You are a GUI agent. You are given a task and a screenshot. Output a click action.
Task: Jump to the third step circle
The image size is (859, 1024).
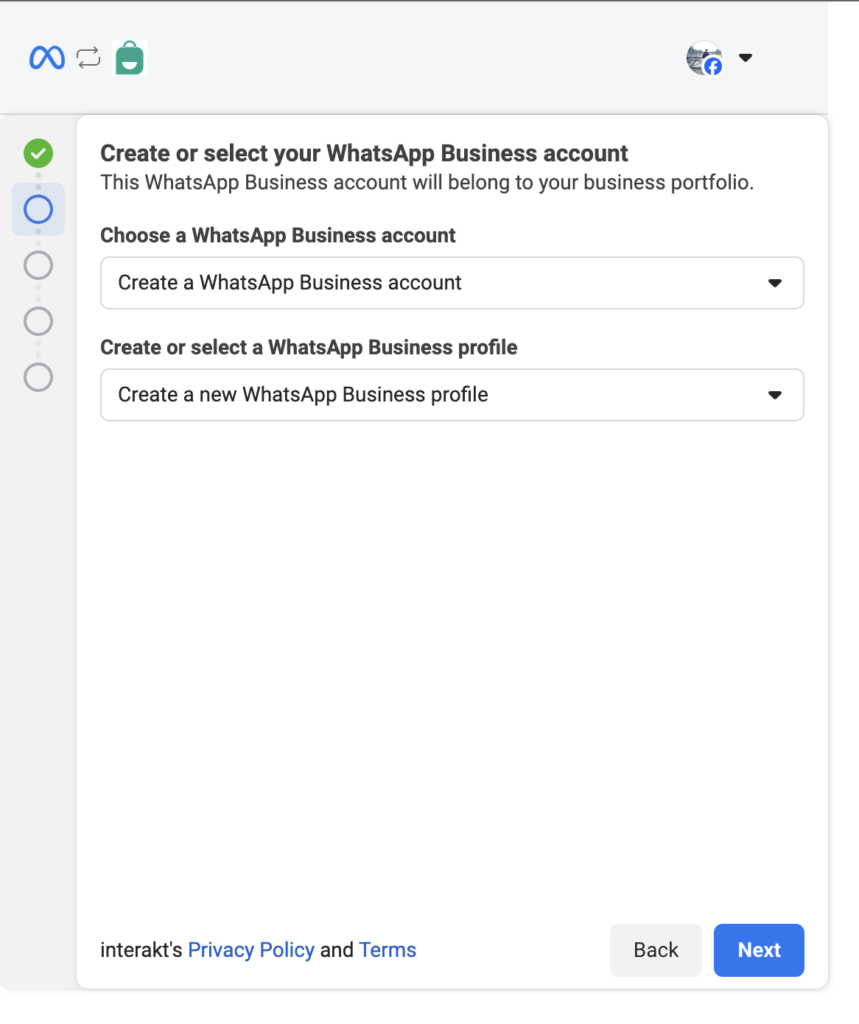pos(39,266)
